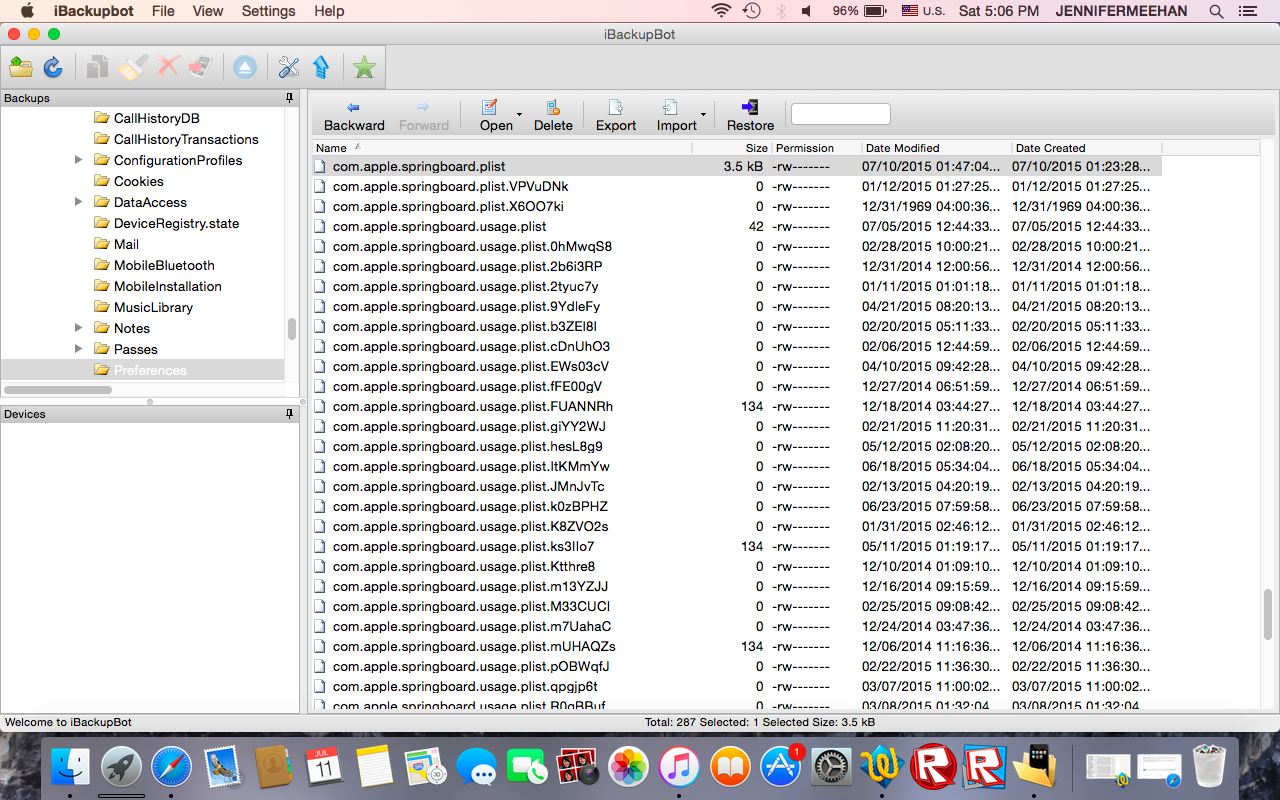The height and width of the screenshot is (800, 1280).
Task: Open Spotlight search in the menu bar
Action: coord(1216,11)
